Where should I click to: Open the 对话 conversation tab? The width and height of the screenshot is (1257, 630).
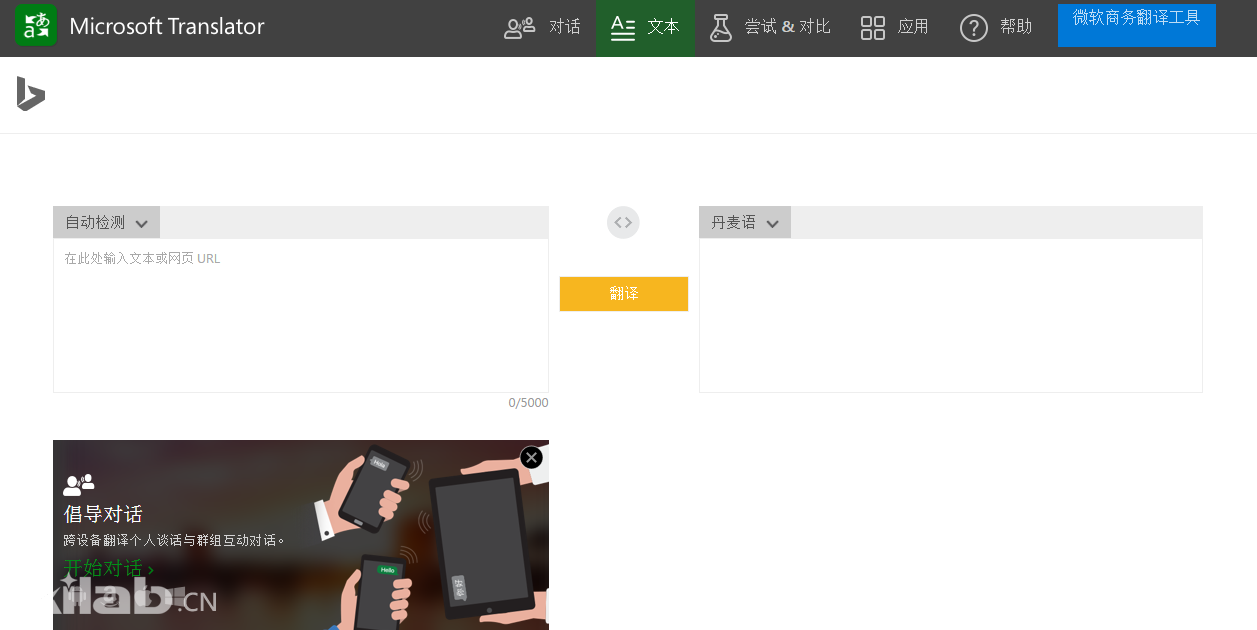coord(542,27)
